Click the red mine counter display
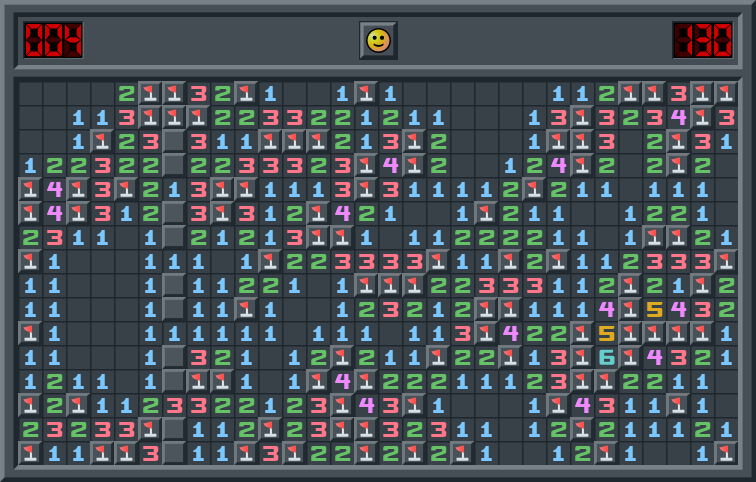Screen dimensions: 756x482 54,40
